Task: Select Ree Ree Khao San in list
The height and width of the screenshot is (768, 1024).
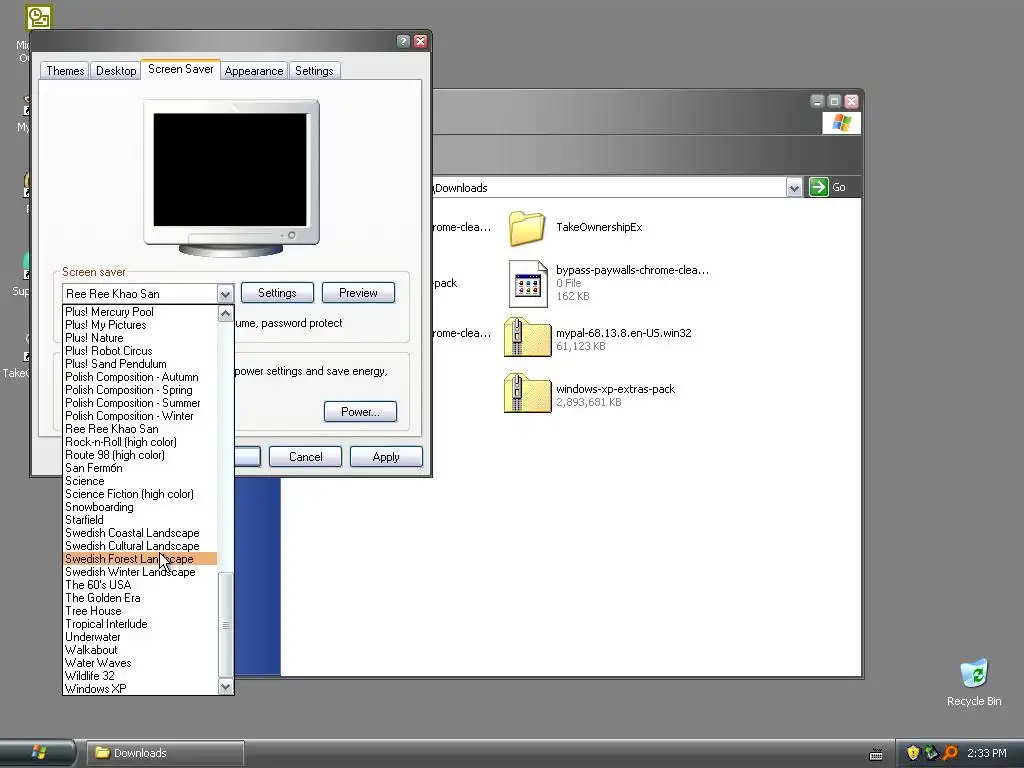Action: tap(140, 429)
